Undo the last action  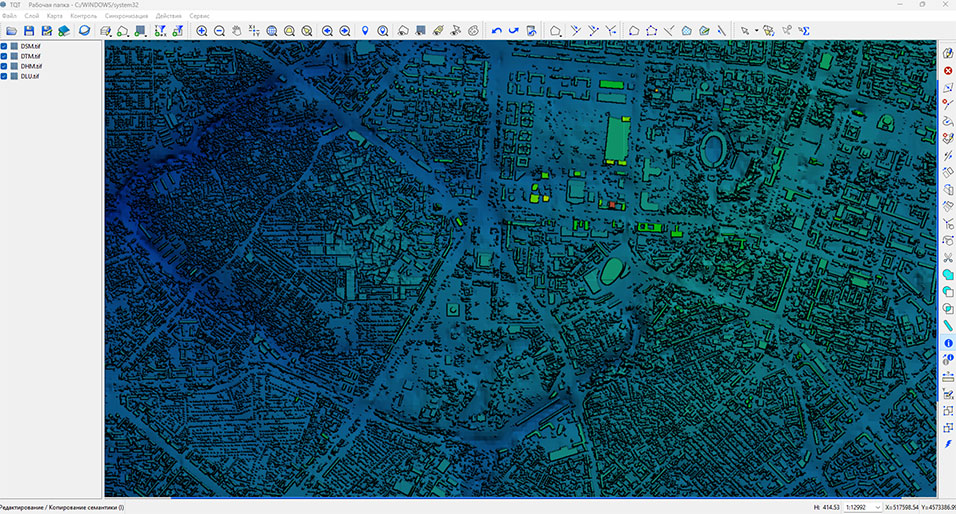click(496, 30)
